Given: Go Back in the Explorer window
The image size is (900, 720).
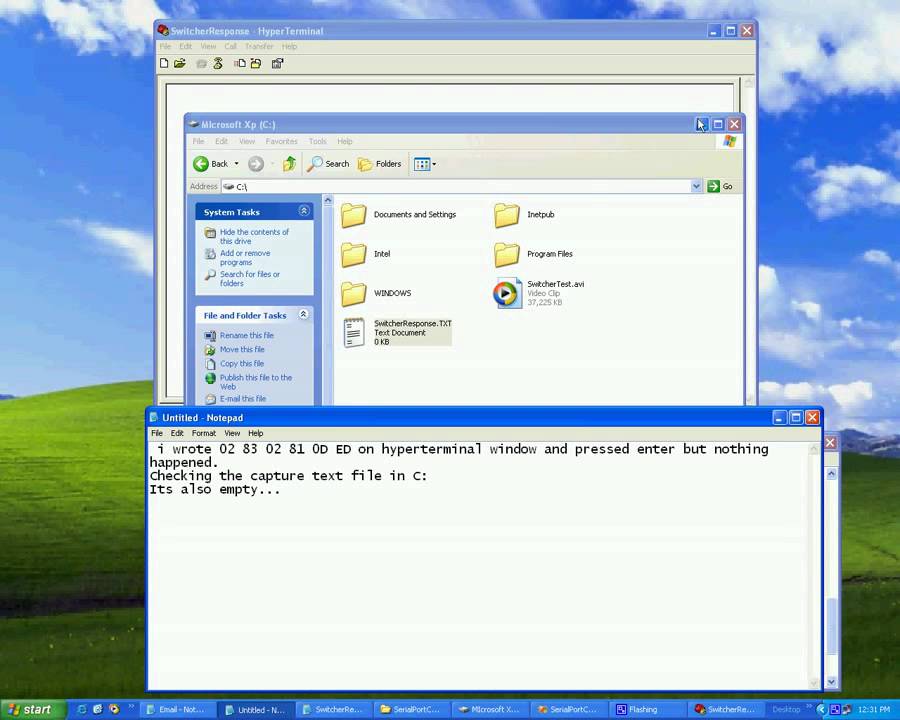Looking at the screenshot, I should coord(210,164).
